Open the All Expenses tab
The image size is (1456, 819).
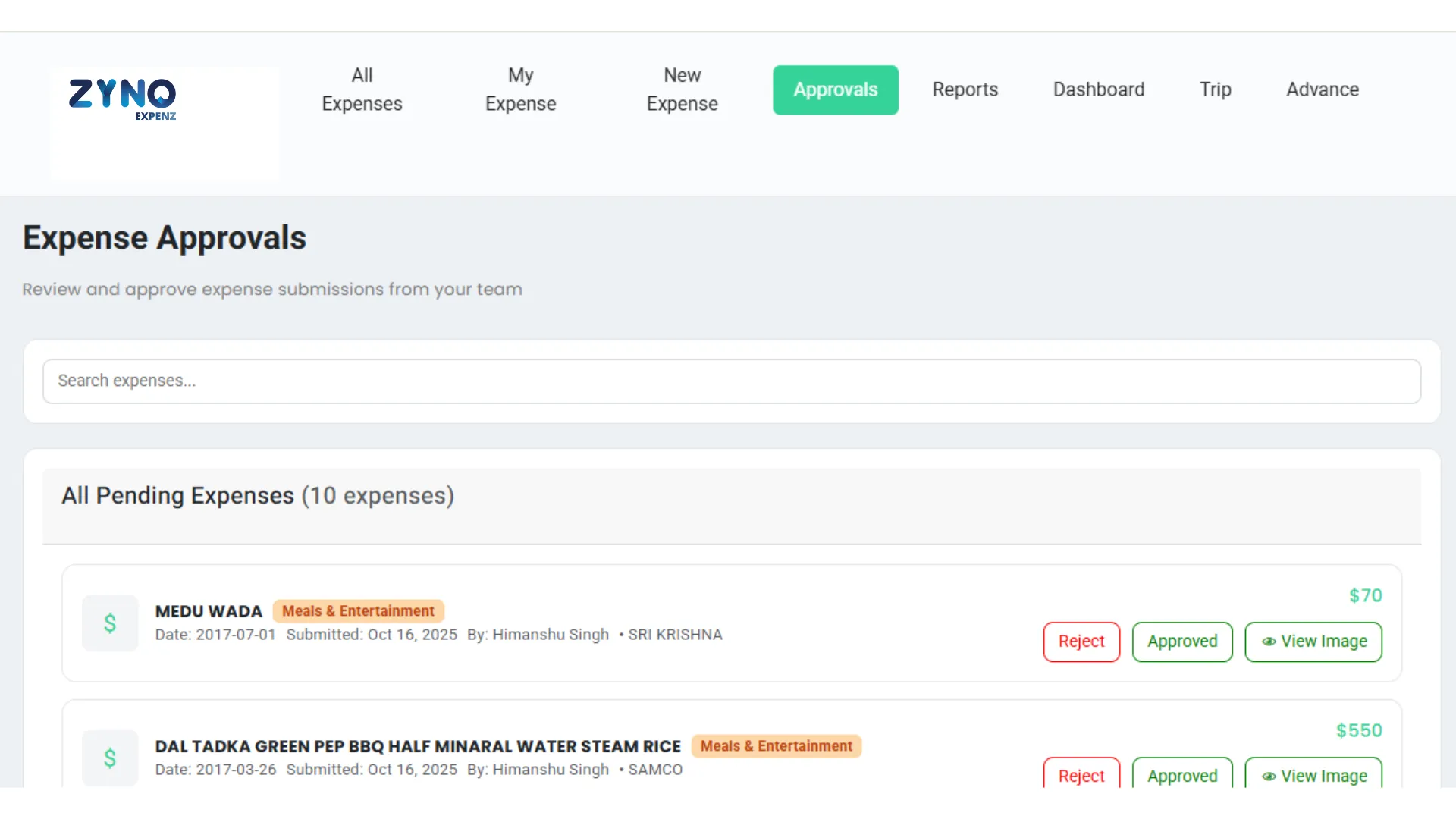coord(362,89)
